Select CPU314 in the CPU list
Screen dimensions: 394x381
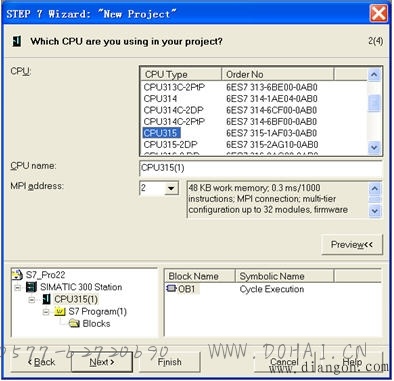click(160, 99)
